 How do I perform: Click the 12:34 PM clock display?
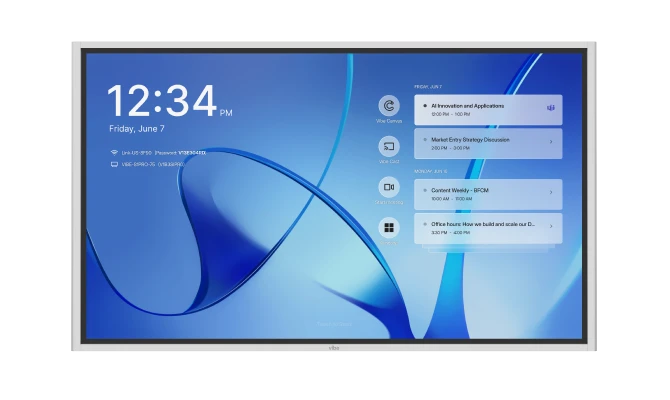165,102
